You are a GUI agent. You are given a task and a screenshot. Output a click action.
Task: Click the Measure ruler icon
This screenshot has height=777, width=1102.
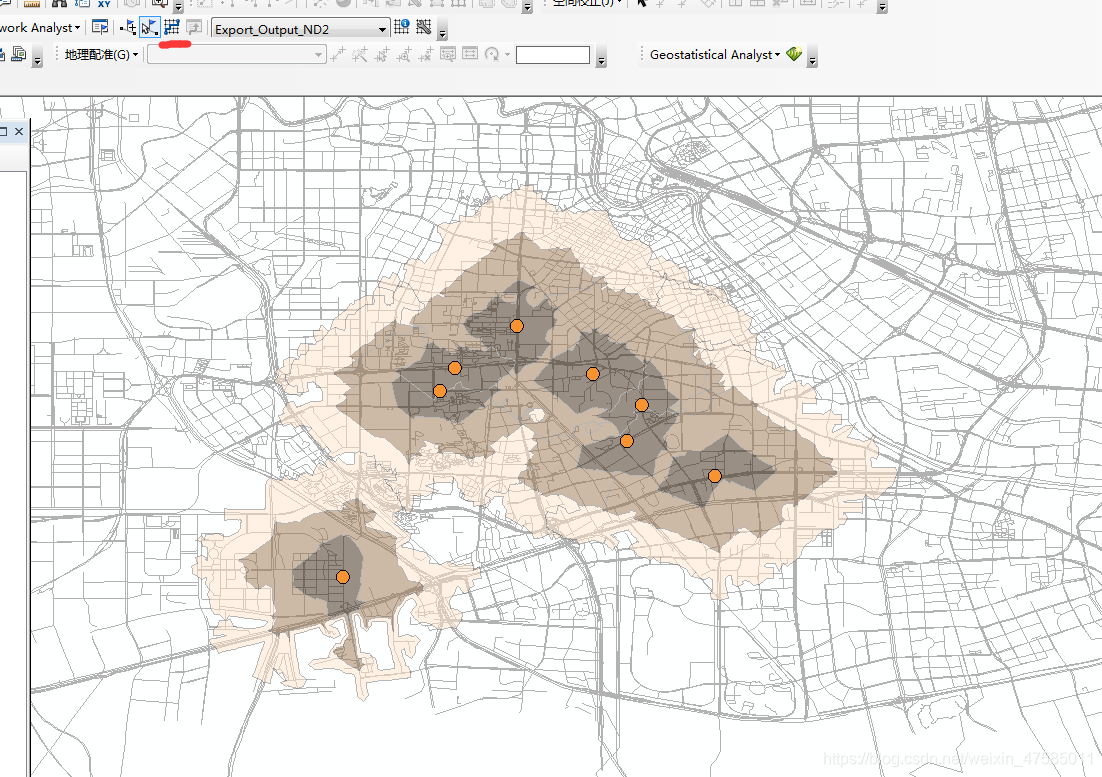(x=32, y=4)
